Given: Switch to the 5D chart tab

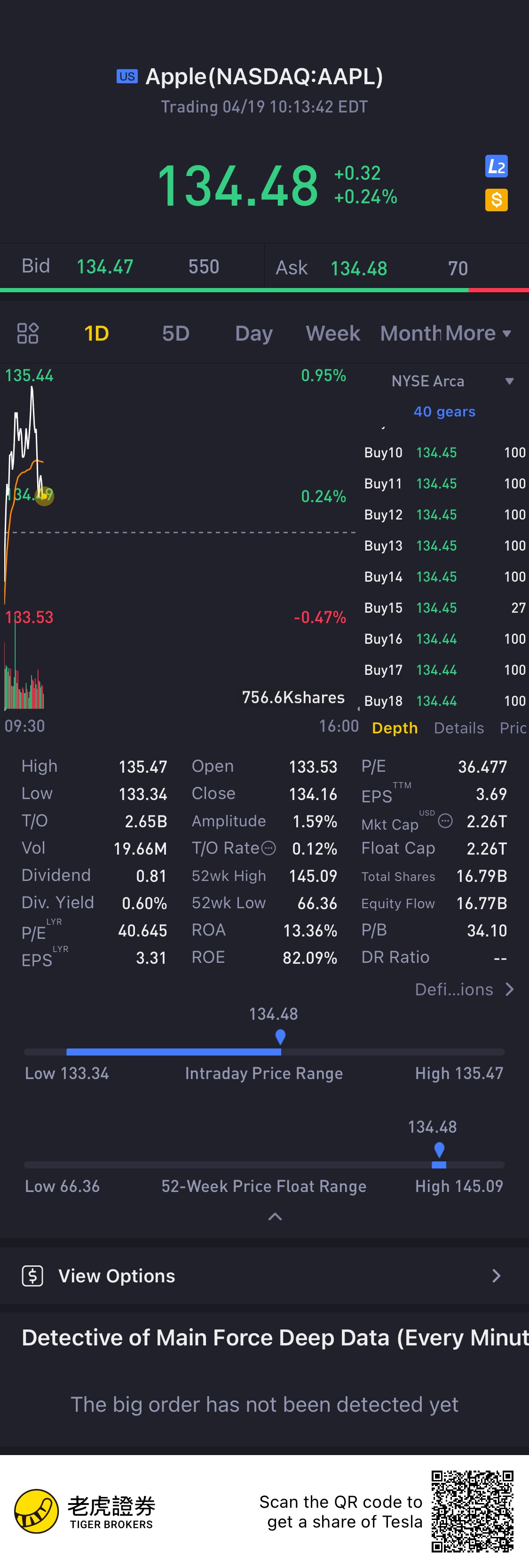Looking at the screenshot, I should click(176, 333).
